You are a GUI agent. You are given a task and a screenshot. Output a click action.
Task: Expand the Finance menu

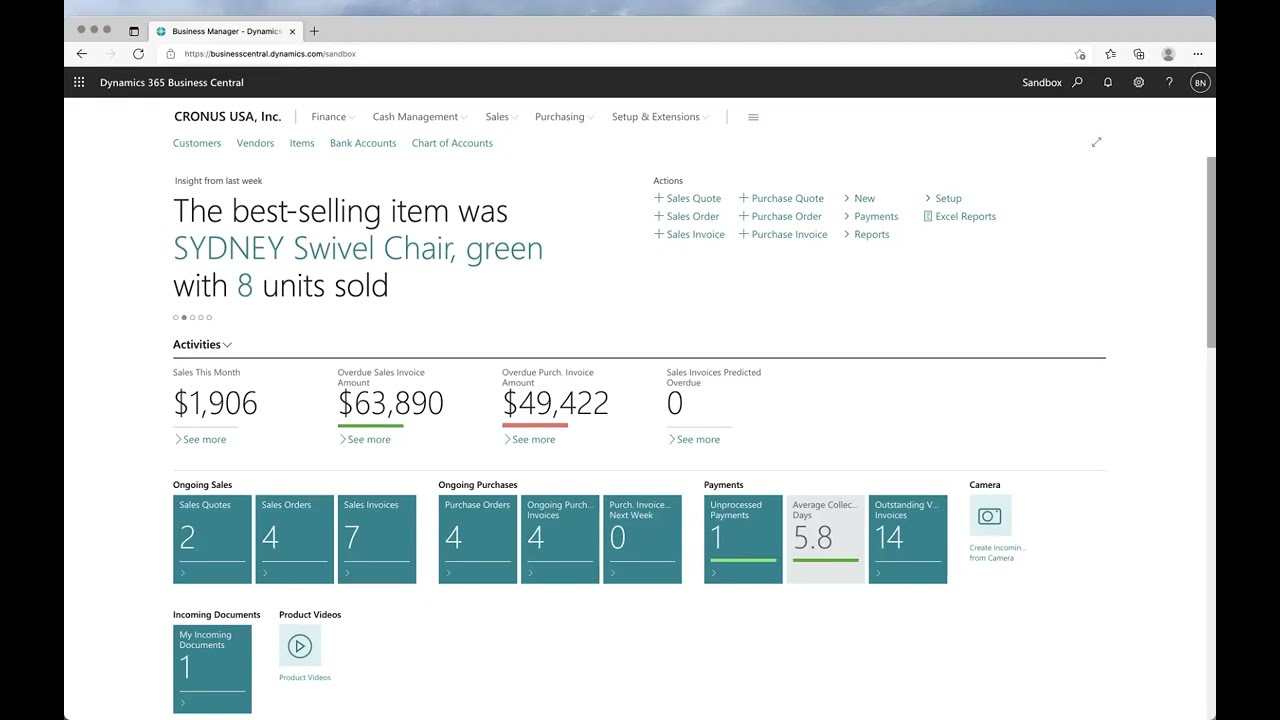(333, 117)
